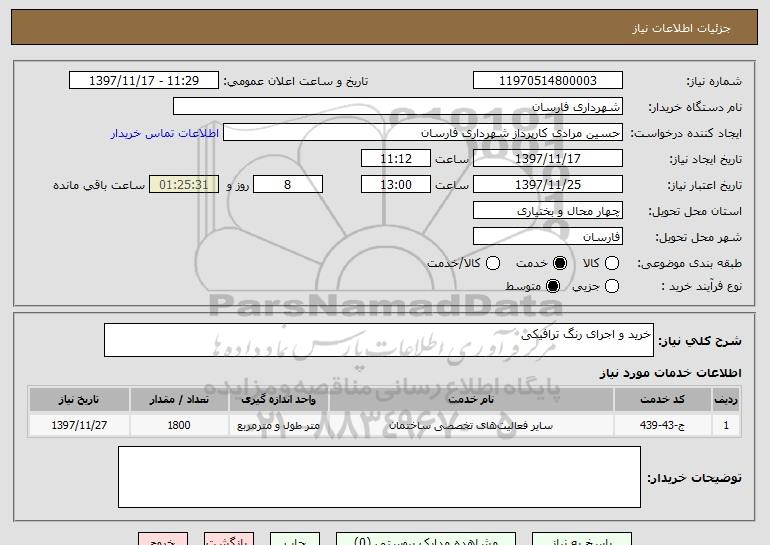Screen dimensions: 770x545
Task: Select the کالا/خدمت radio button
Action: coord(493,263)
